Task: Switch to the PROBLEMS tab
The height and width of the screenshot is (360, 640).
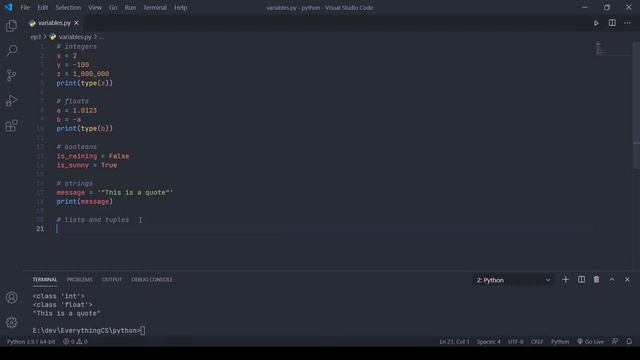Action: (80, 280)
